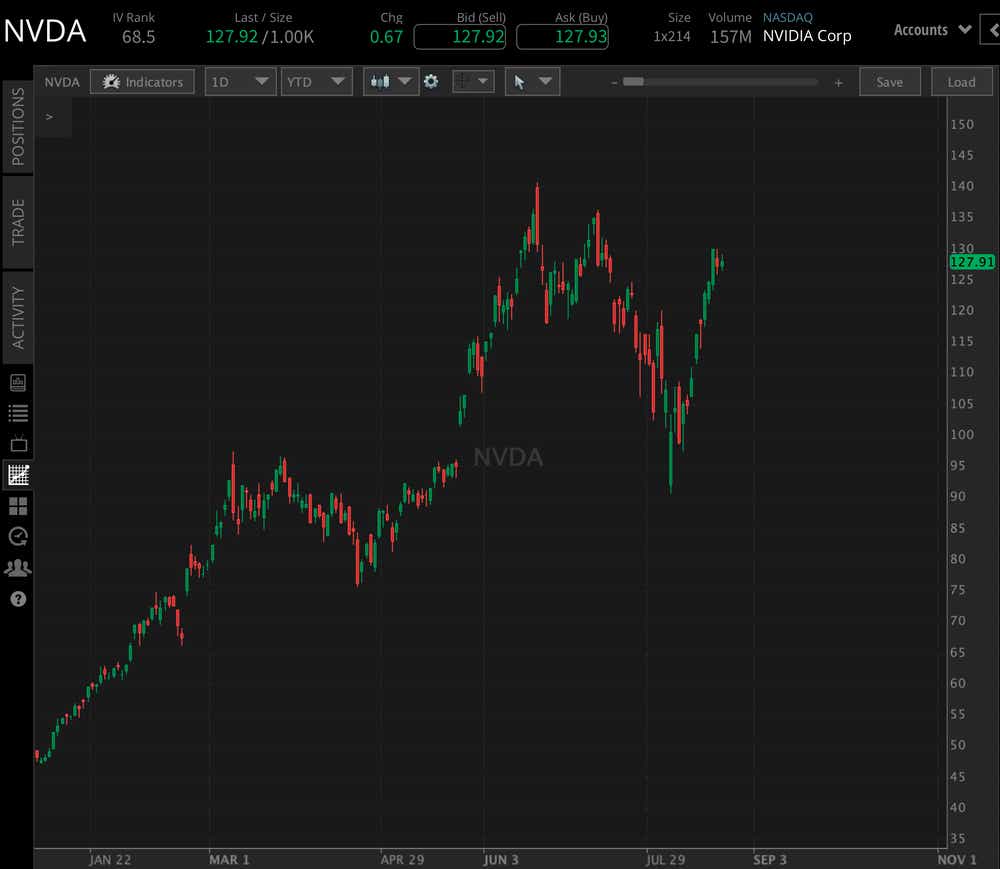The image size is (1000, 869).
Task: Open the quote grid icon
Action: [18, 506]
